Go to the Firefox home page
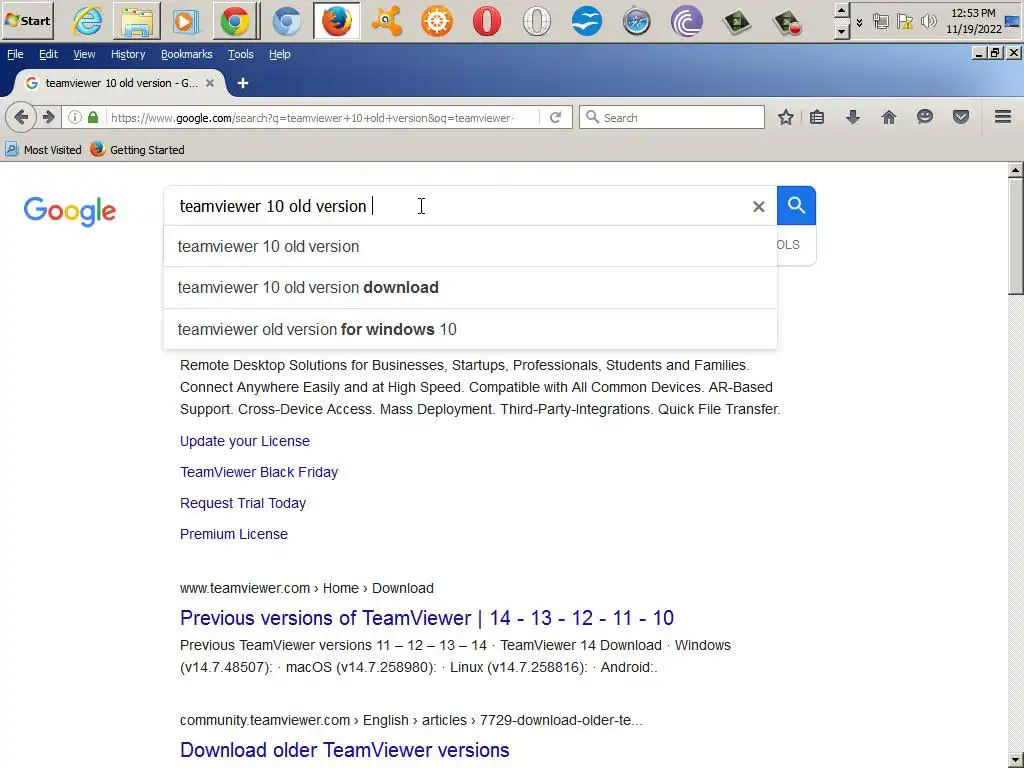The image size is (1024, 768). 888,118
